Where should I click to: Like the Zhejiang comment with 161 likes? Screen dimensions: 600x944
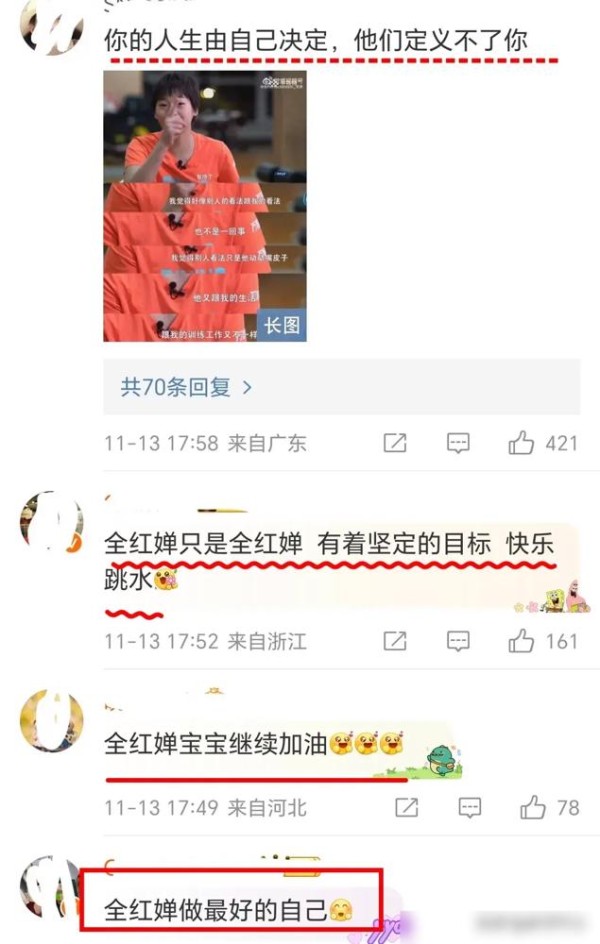pyautogui.click(x=521, y=641)
